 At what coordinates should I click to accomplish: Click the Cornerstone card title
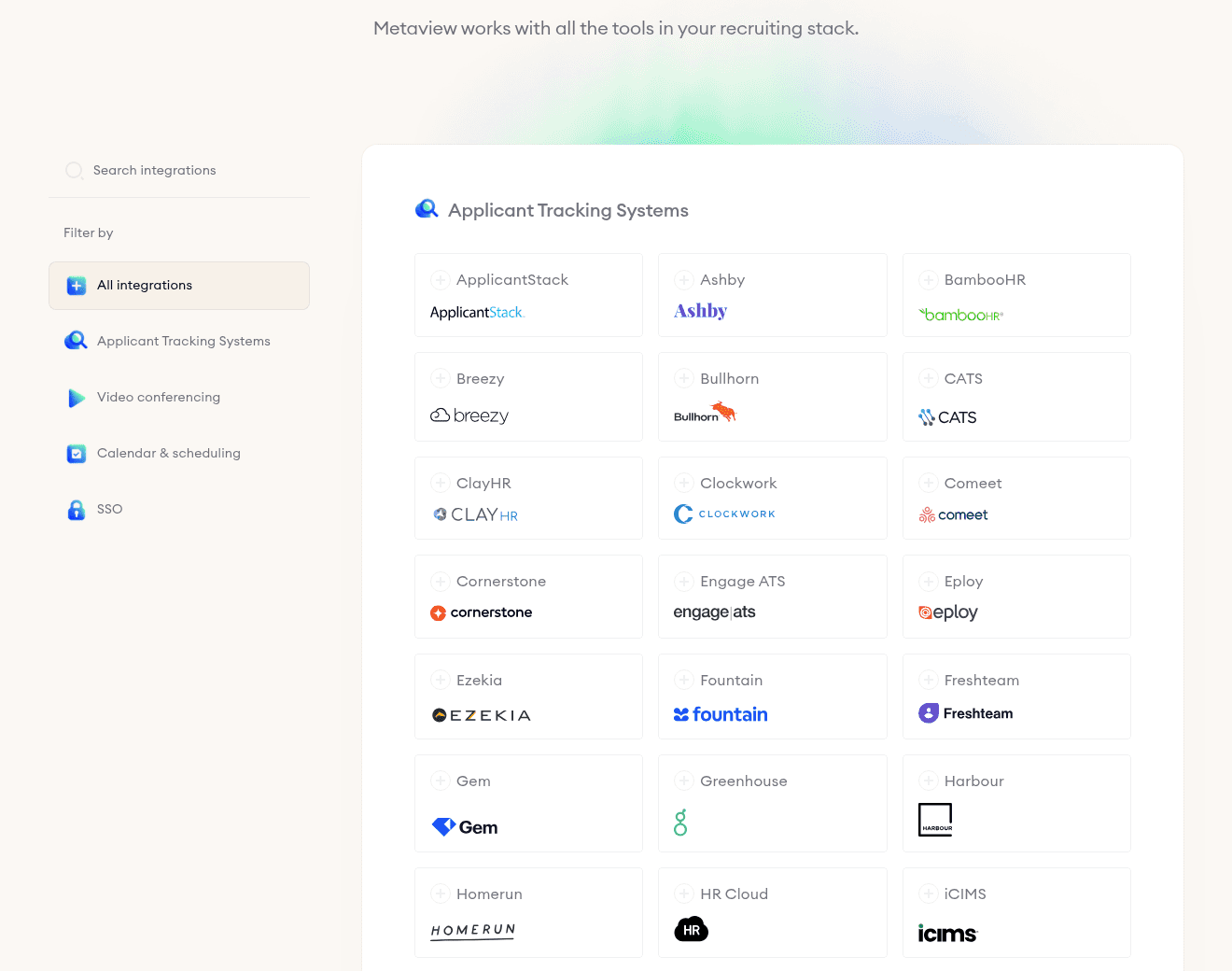click(501, 582)
